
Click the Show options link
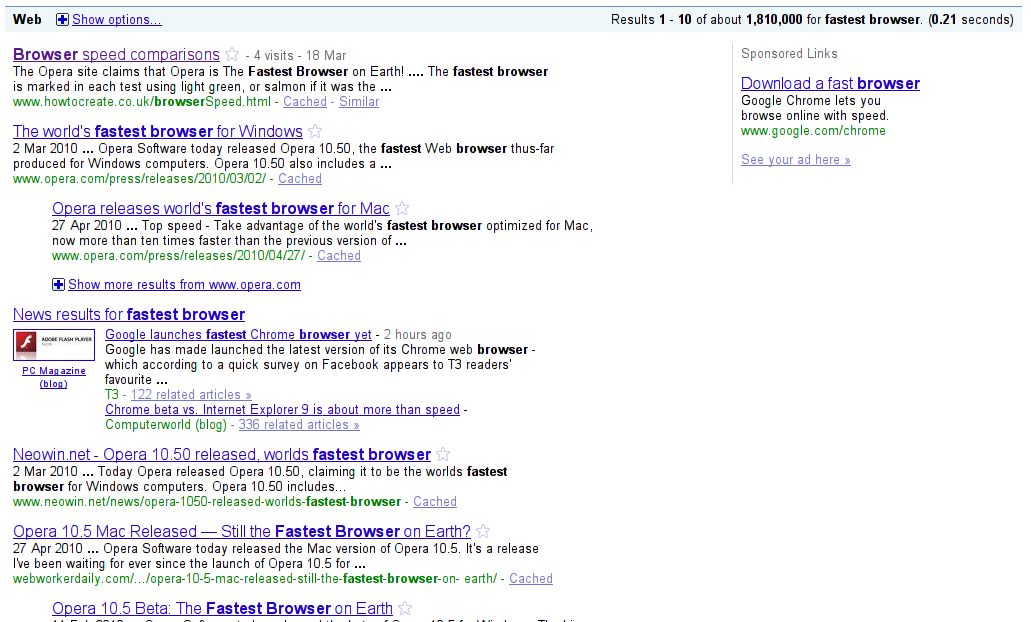pyautogui.click(x=116, y=20)
